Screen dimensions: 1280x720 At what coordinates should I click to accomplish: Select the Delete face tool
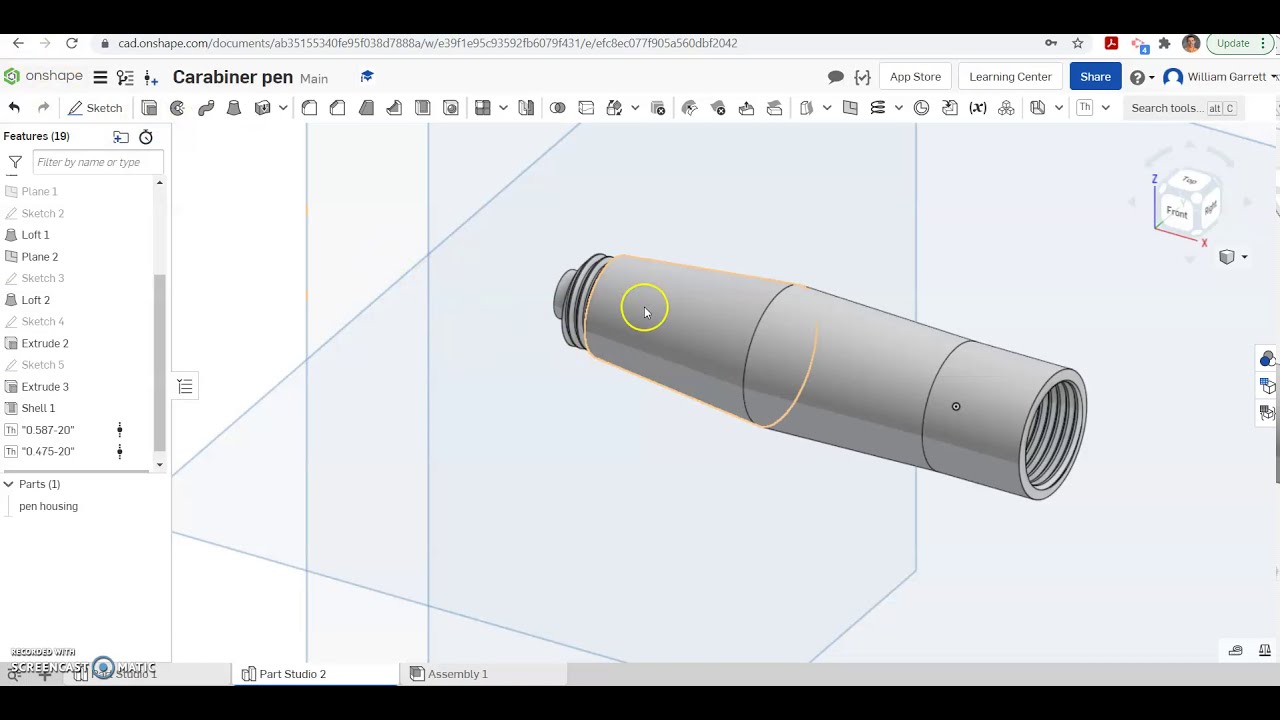click(718, 108)
